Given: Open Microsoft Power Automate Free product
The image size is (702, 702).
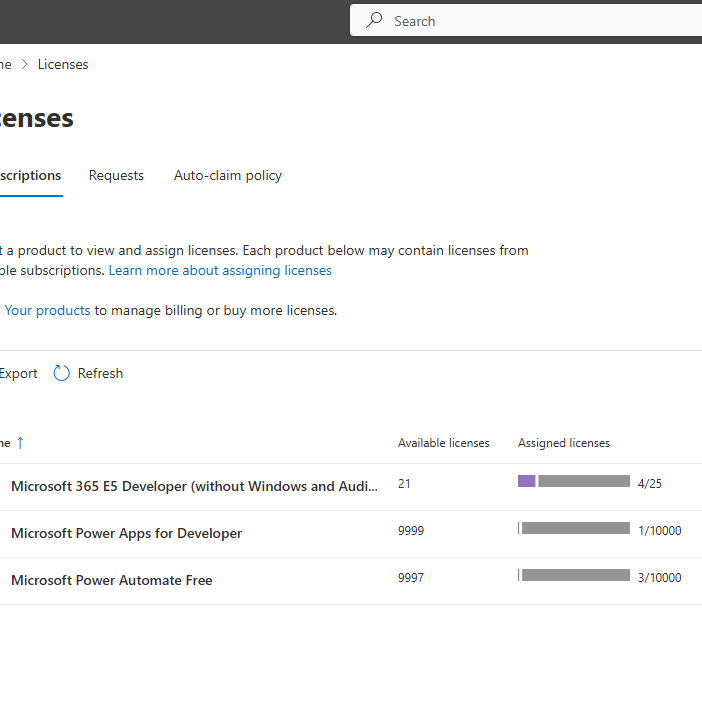Looking at the screenshot, I should (x=111, y=580).
